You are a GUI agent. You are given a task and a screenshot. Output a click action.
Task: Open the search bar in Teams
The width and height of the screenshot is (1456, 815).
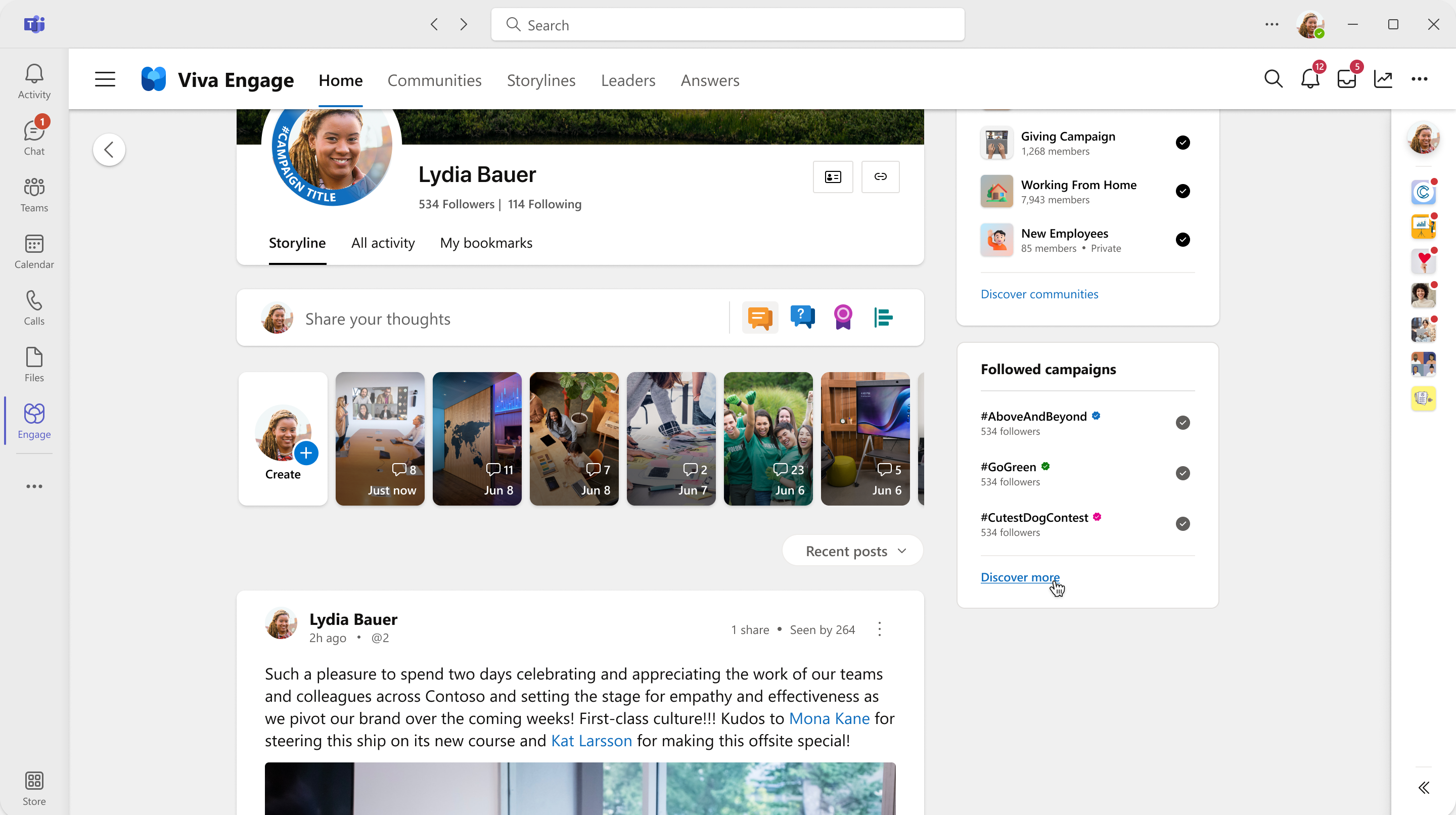(x=727, y=25)
